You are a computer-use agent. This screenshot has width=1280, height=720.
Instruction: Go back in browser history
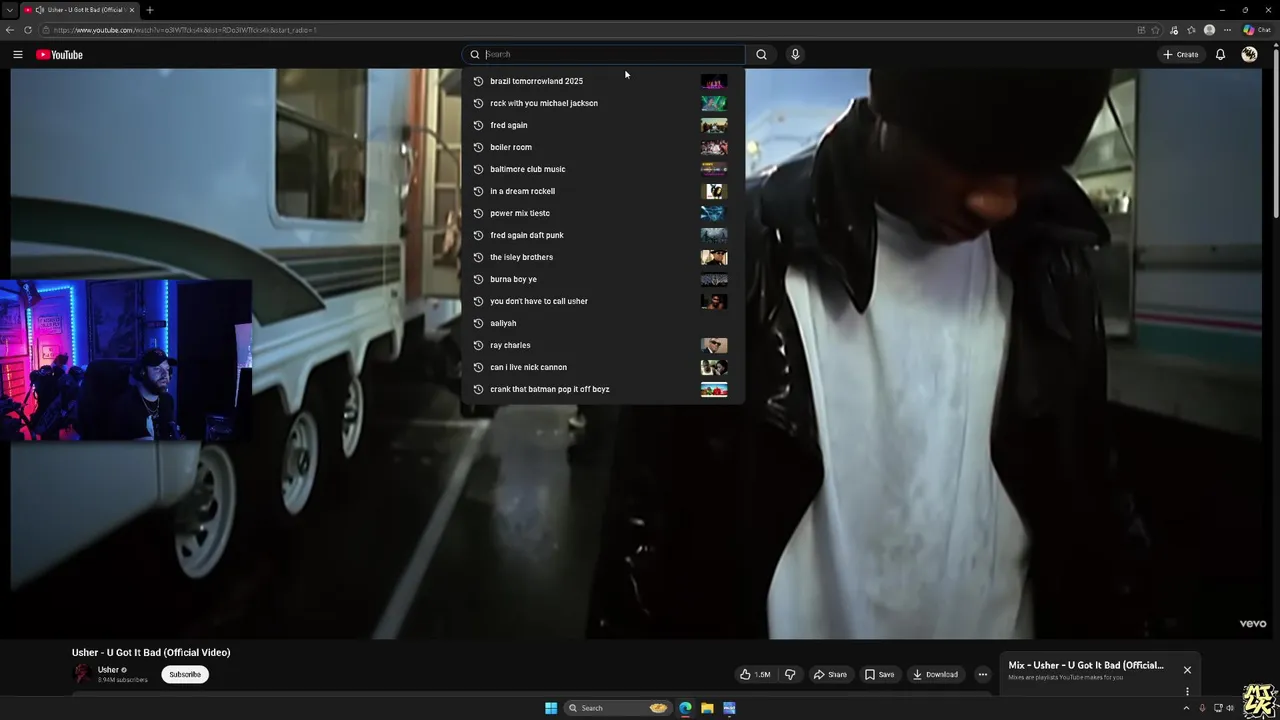(10, 30)
